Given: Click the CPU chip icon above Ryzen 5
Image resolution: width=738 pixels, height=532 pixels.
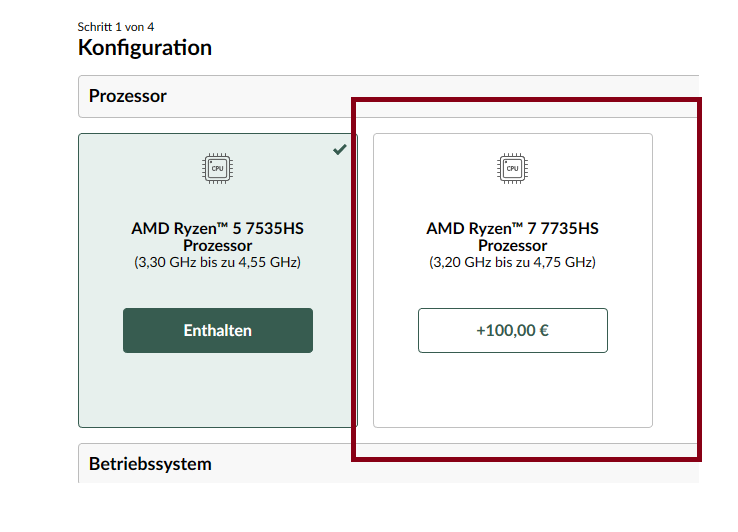Looking at the screenshot, I should pos(217,169).
